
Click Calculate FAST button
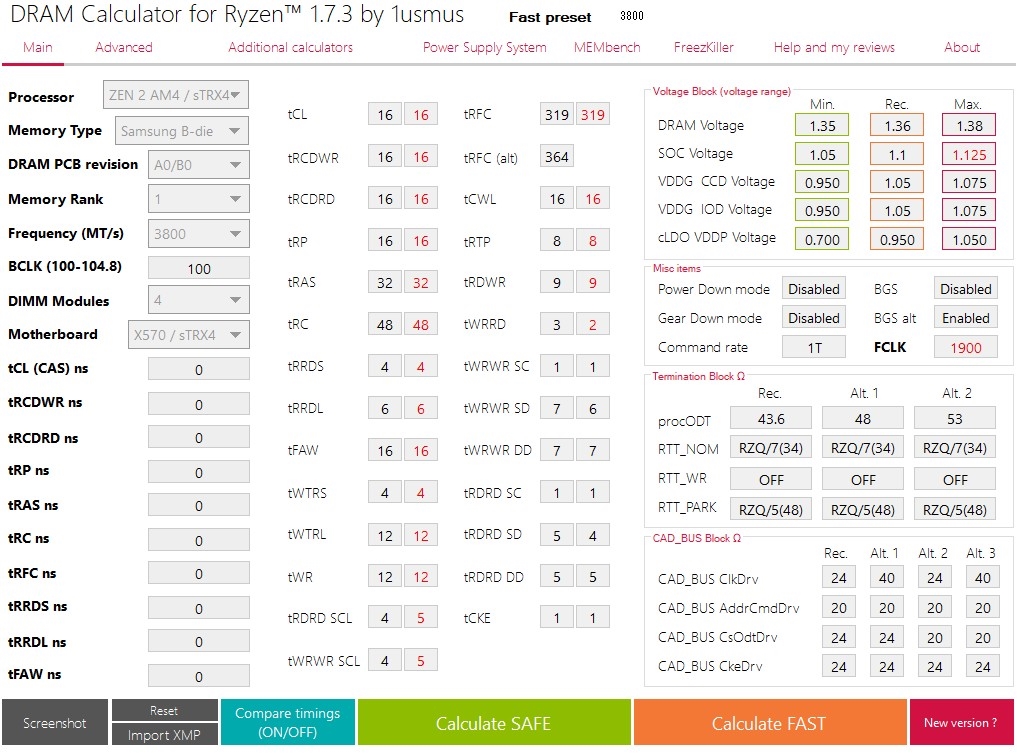point(769,723)
